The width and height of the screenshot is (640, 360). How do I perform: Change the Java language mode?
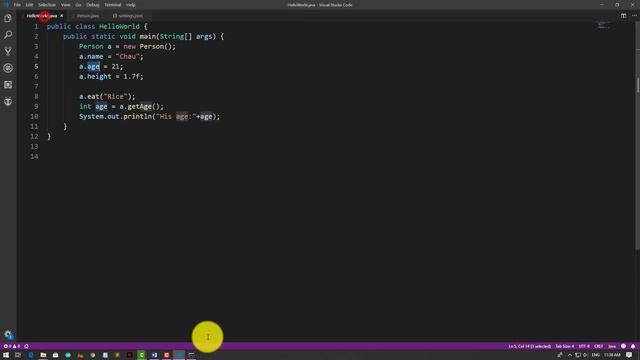612,346
